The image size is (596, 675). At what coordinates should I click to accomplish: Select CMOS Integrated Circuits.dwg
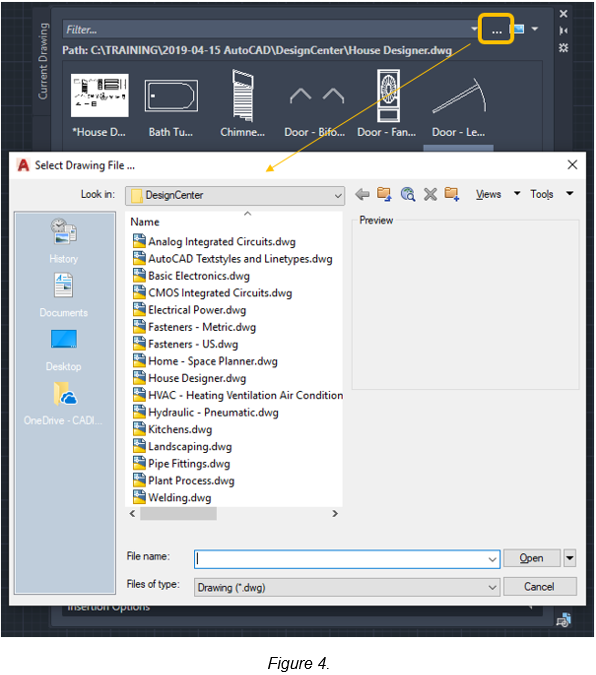tap(220, 293)
